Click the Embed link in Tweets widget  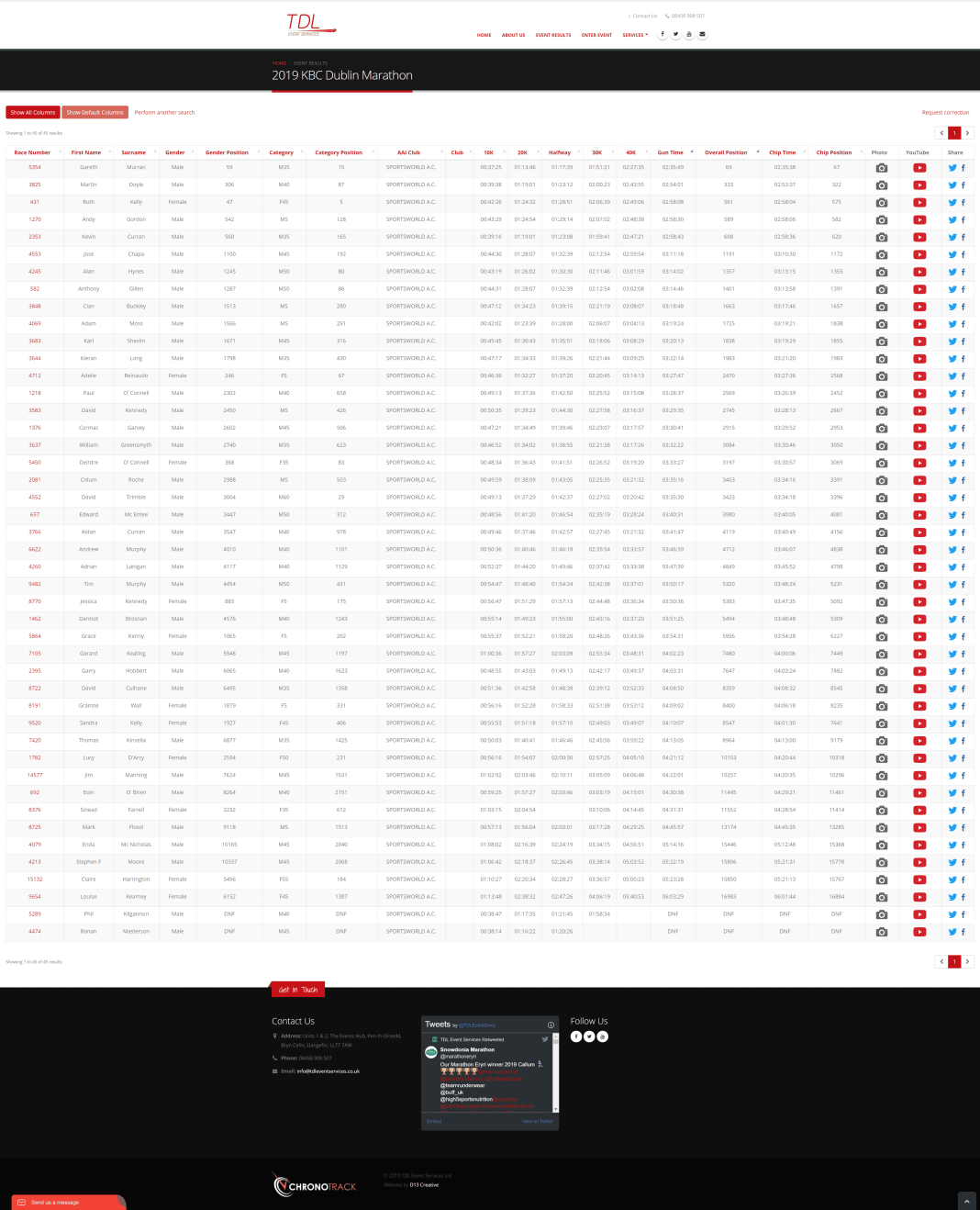pyautogui.click(x=435, y=1121)
